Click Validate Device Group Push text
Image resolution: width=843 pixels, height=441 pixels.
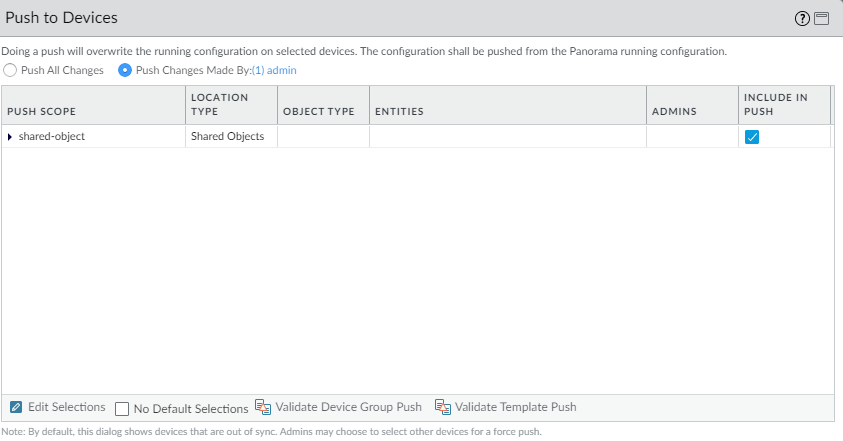point(348,407)
